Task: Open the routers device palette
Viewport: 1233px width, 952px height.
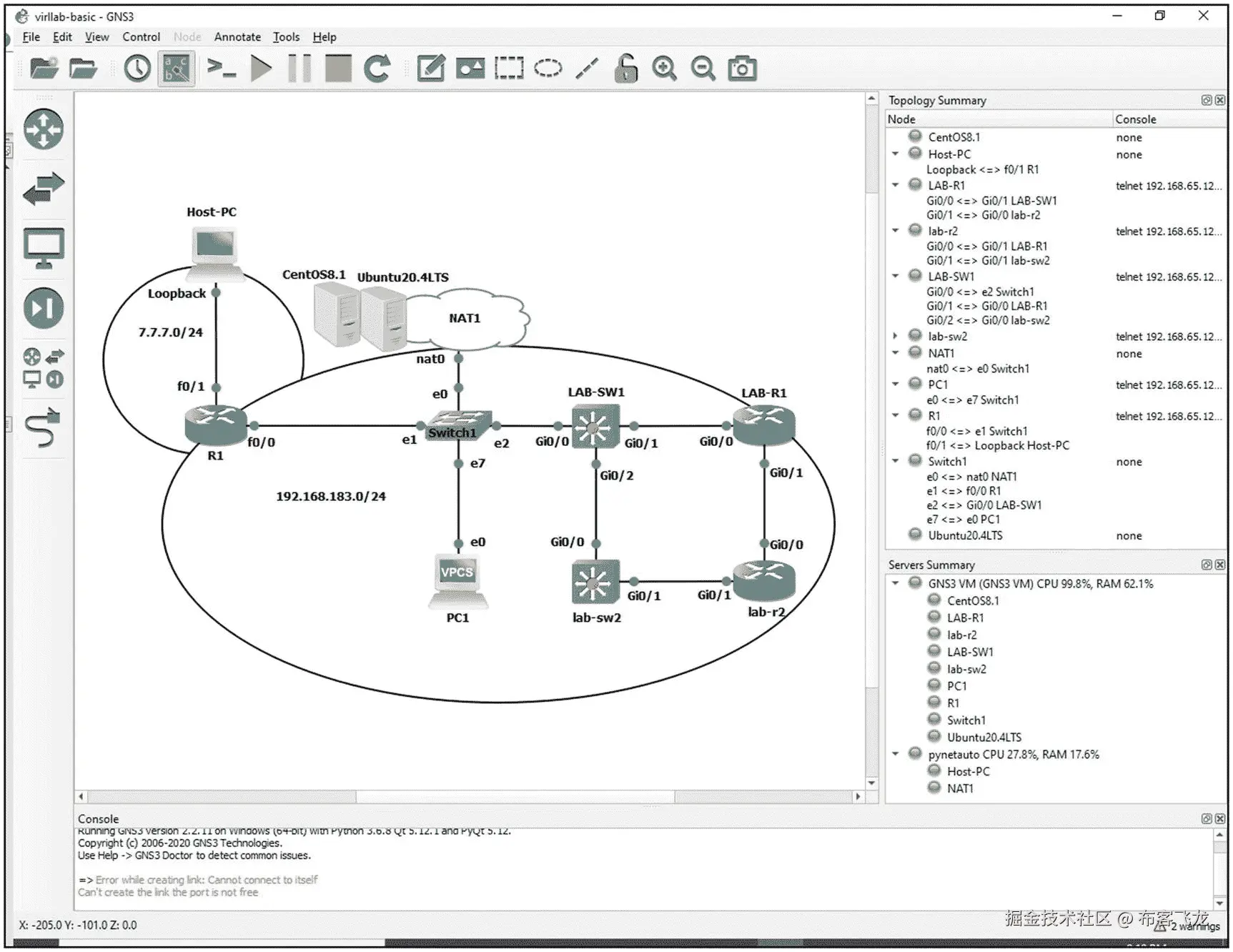Action: 43,130
